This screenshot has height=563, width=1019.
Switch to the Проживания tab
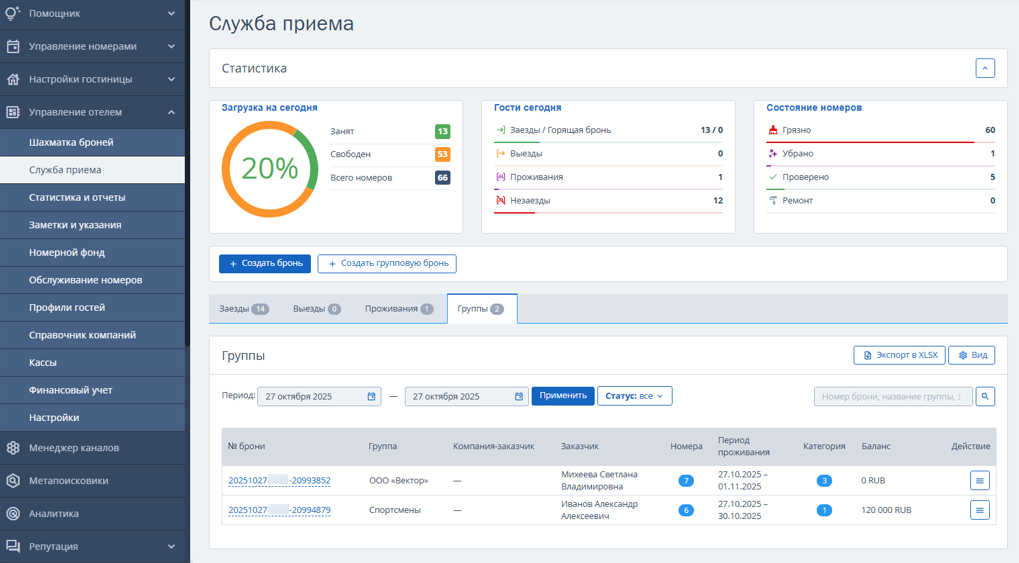[x=398, y=309]
